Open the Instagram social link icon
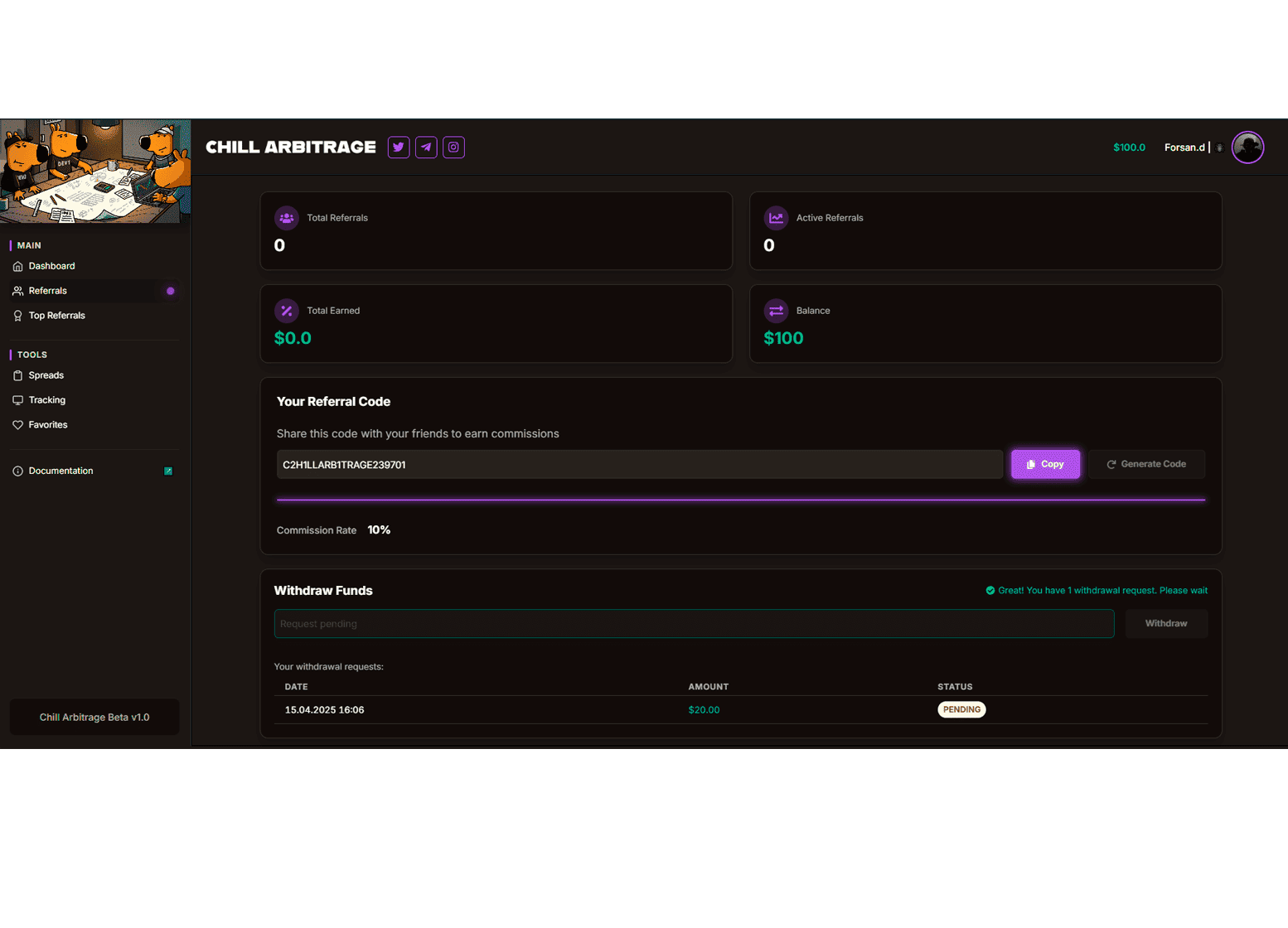Image resolution: width=1288 pixels, height=928 pixels. click(453, 147)
